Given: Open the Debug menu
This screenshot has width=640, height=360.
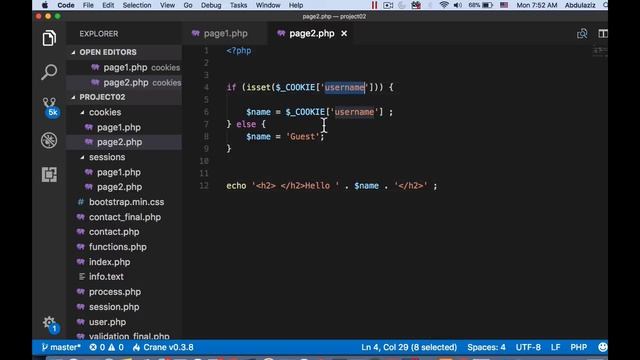Looking at the screenshot, I should pos(211,5).
